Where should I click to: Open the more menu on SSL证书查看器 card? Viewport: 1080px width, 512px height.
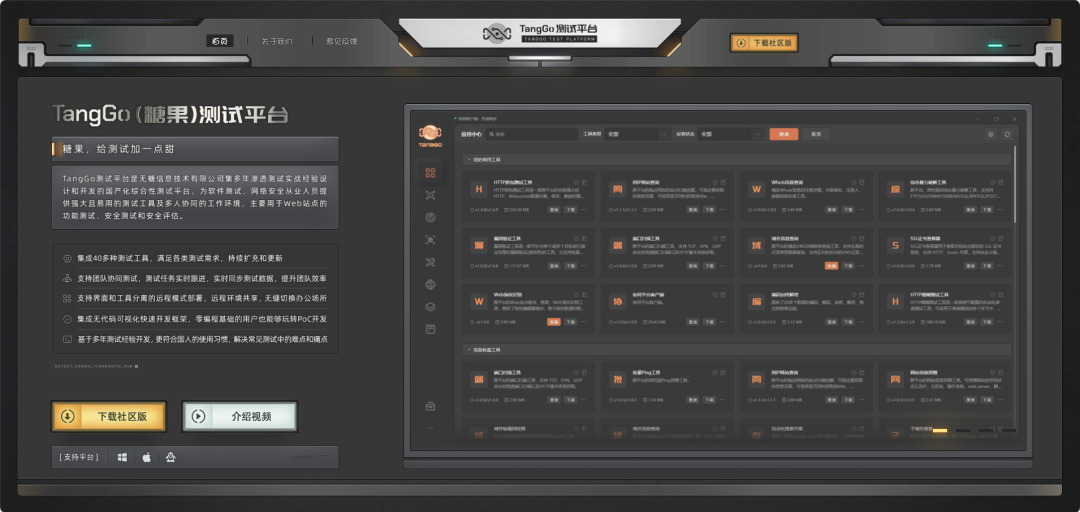tap(1001, 265)
